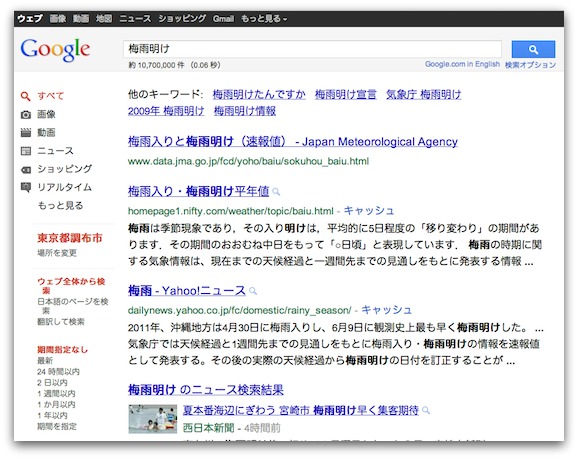Click the search box containing 梅雨明け
Image resolution: width=578 pixels, height=459 pixels.
click(x=312, y=49)
